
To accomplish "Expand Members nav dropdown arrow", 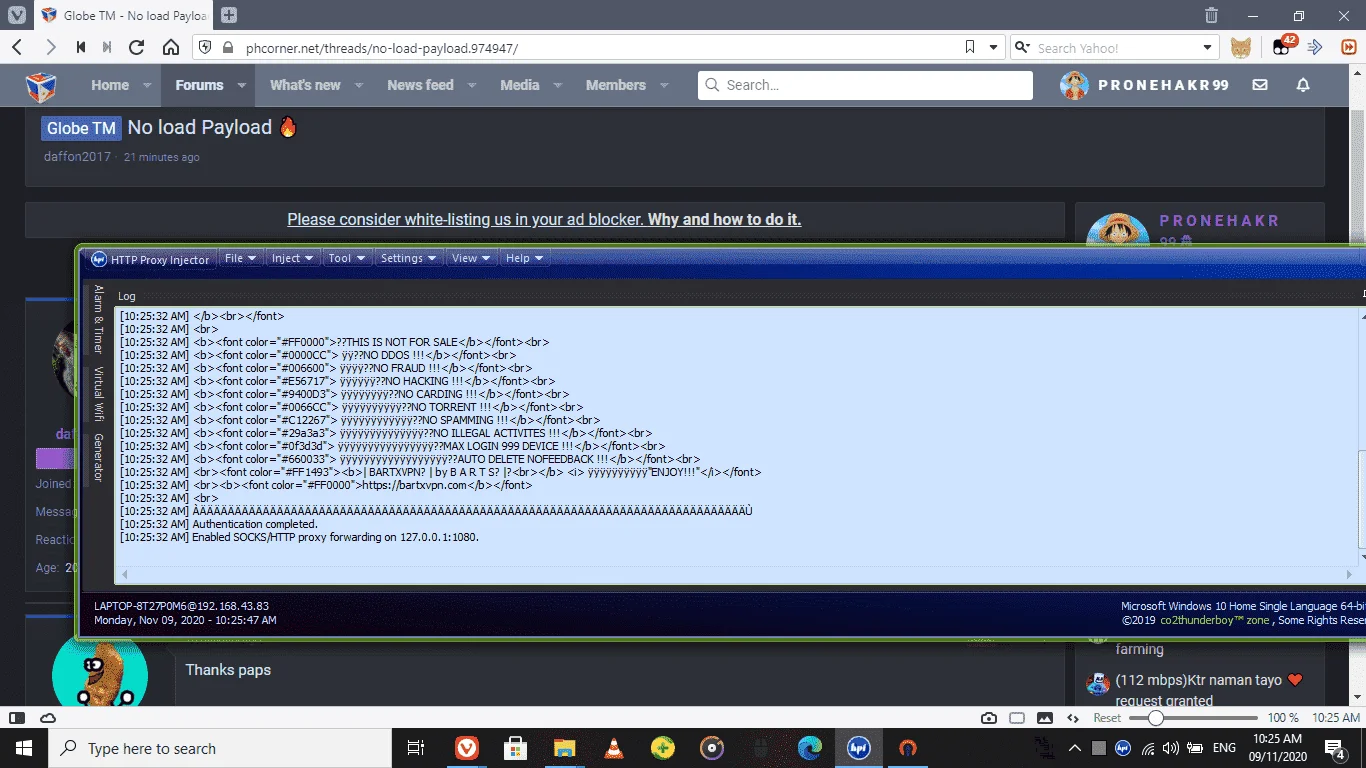I will (x=664, y=86).
